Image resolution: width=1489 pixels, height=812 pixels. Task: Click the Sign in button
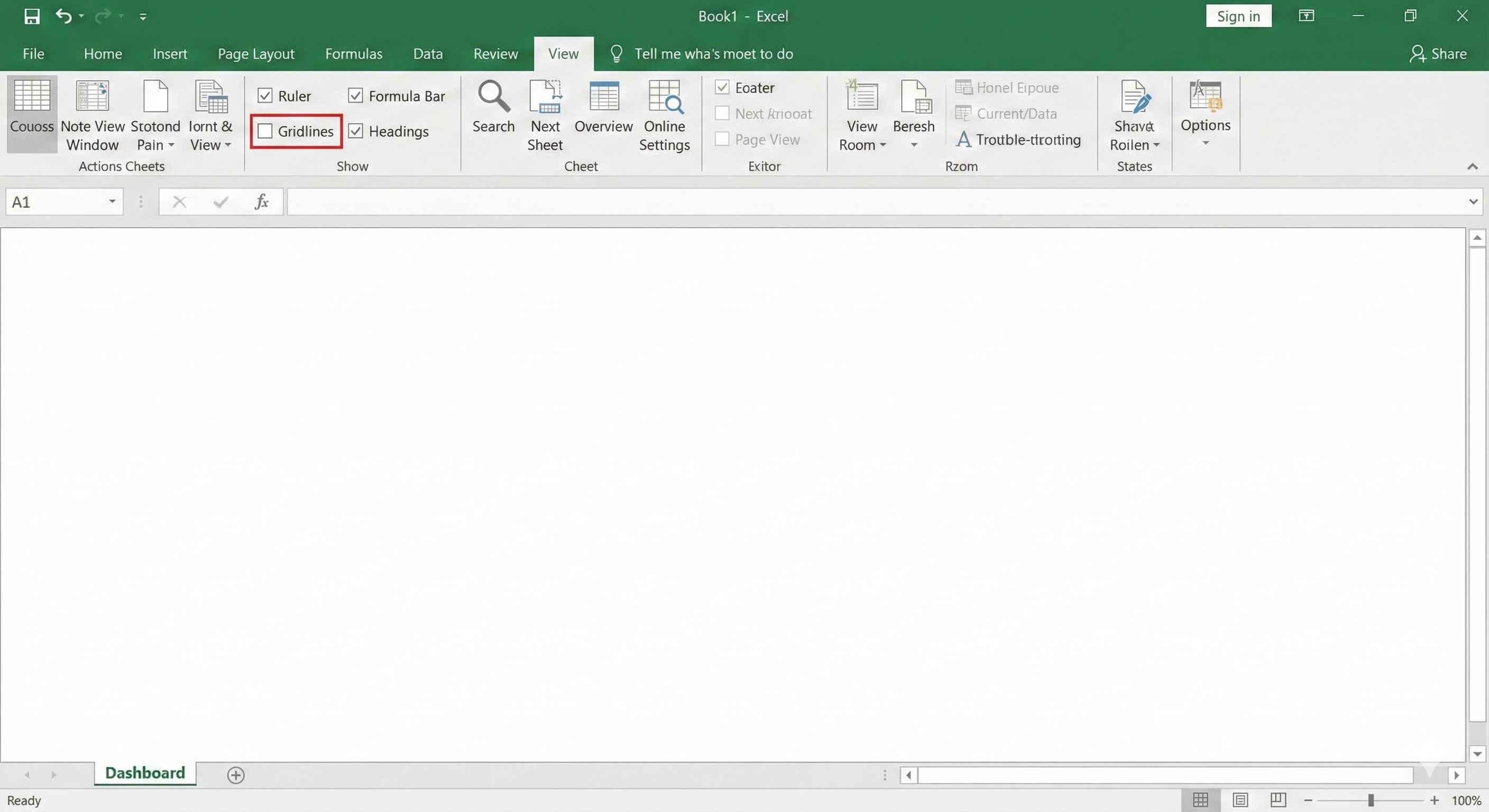[1238, 16]
